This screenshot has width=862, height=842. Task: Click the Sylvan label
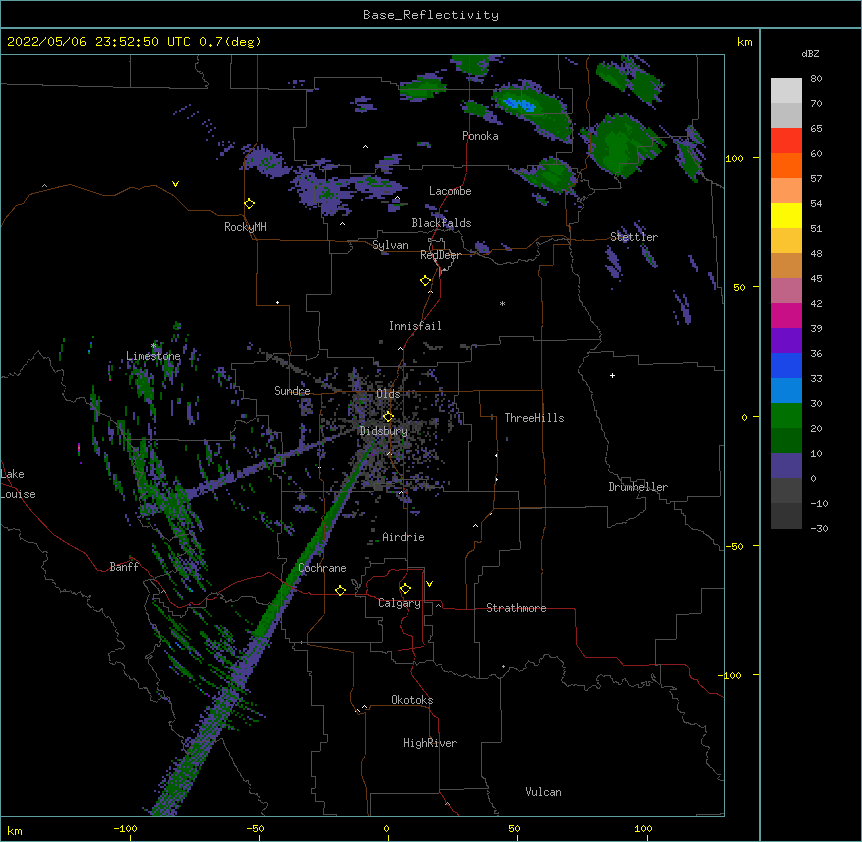click(x=390, y=245)
